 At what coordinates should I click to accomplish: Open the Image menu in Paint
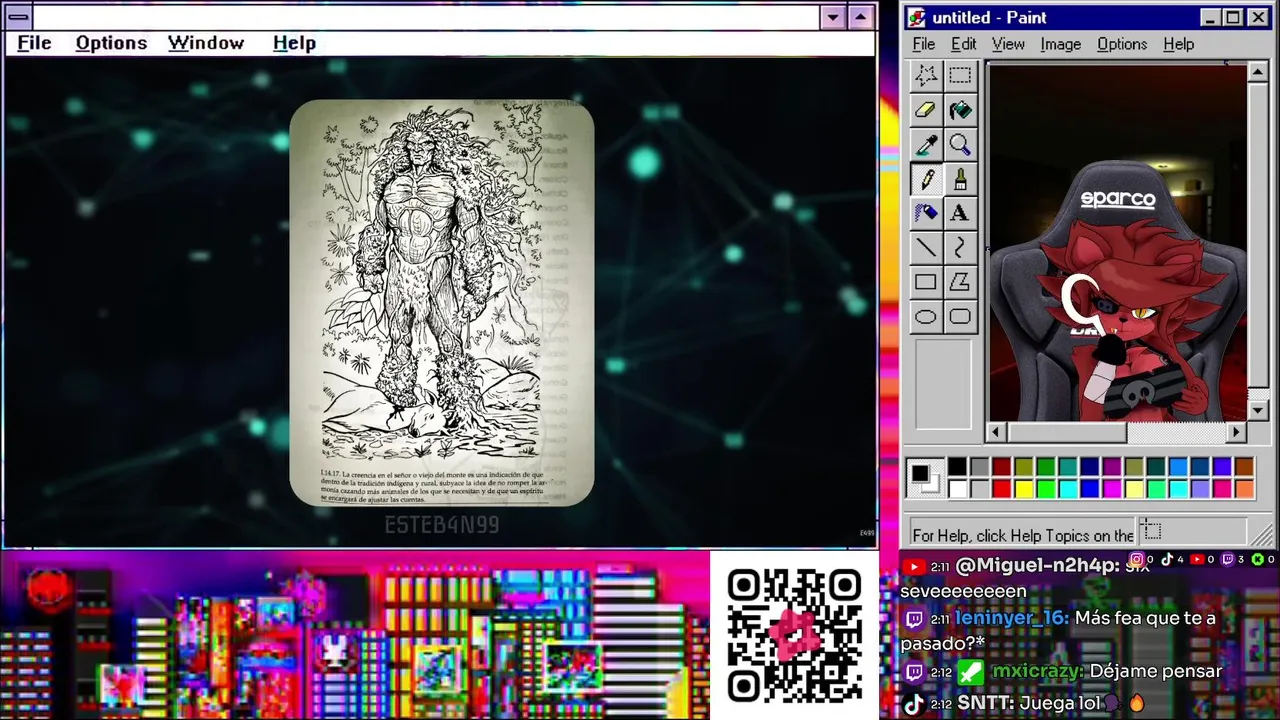click(x=1060, y=44)
